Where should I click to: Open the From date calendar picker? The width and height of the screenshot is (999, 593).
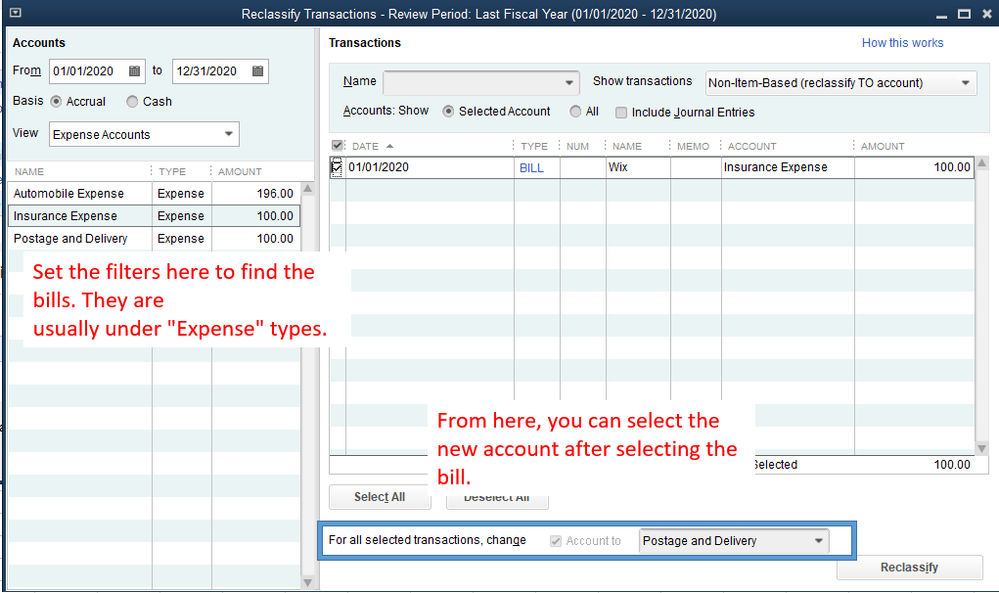tap(134, 71)
